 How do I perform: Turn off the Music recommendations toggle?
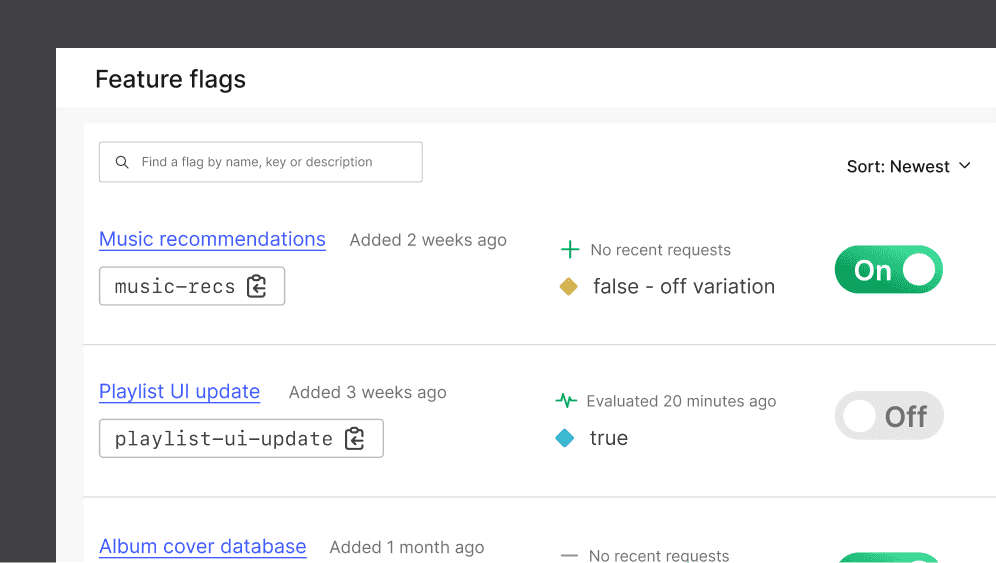[x=889, y=269]
